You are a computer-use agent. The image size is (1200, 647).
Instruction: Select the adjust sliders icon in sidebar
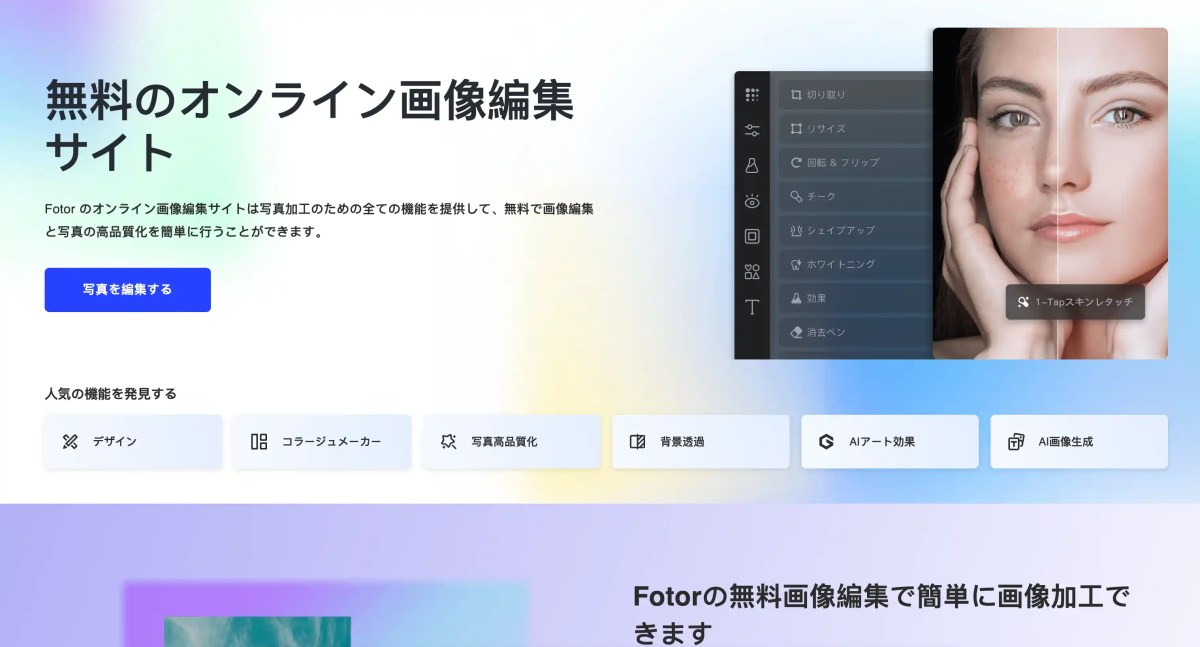click(x=752, y=130)
